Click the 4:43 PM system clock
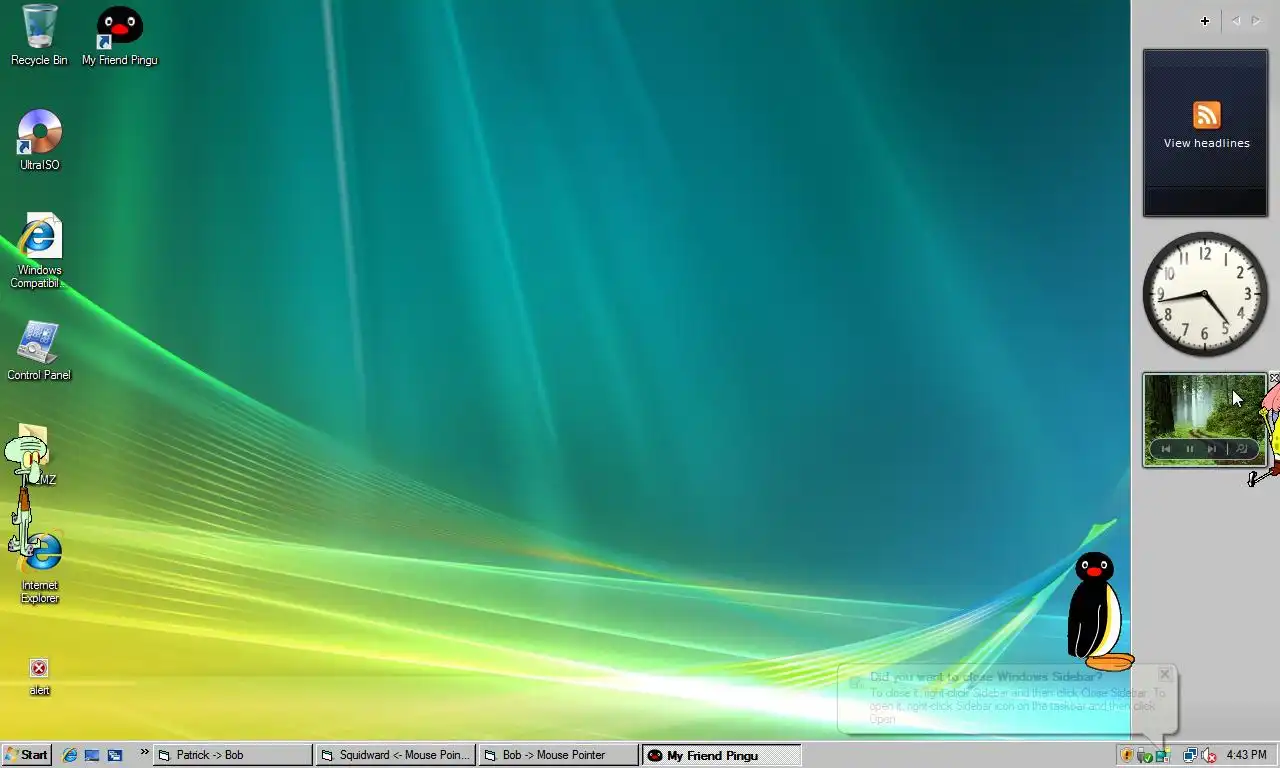 1246,755
